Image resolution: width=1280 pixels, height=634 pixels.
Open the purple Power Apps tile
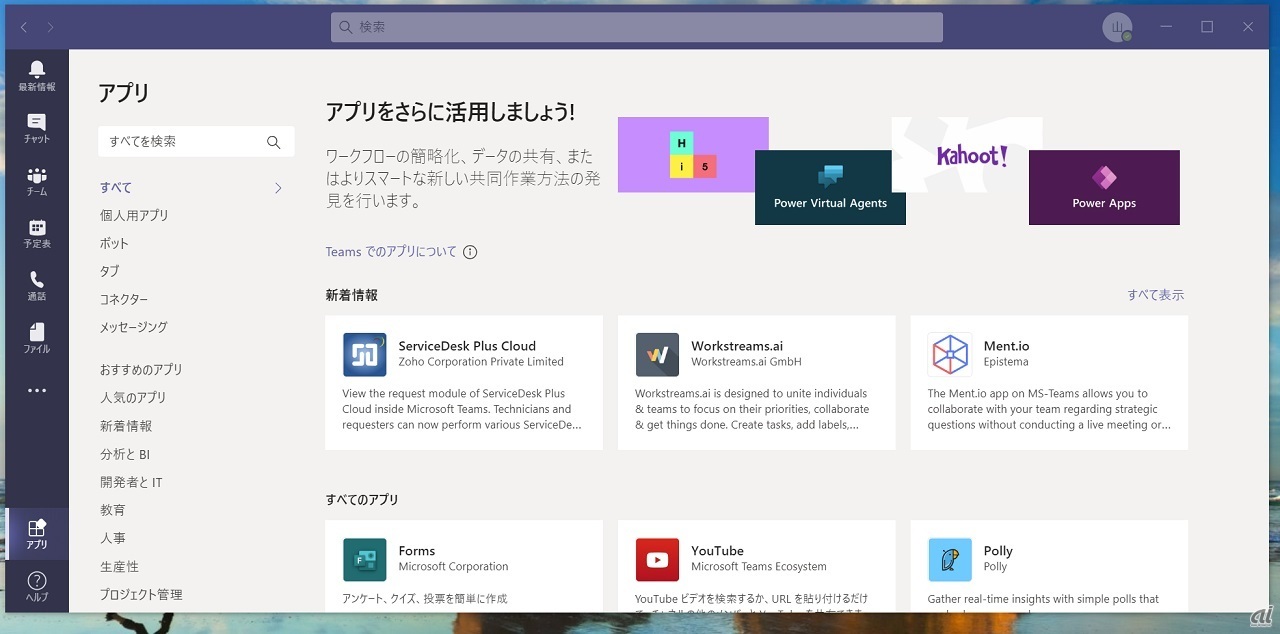[1104, 187]
